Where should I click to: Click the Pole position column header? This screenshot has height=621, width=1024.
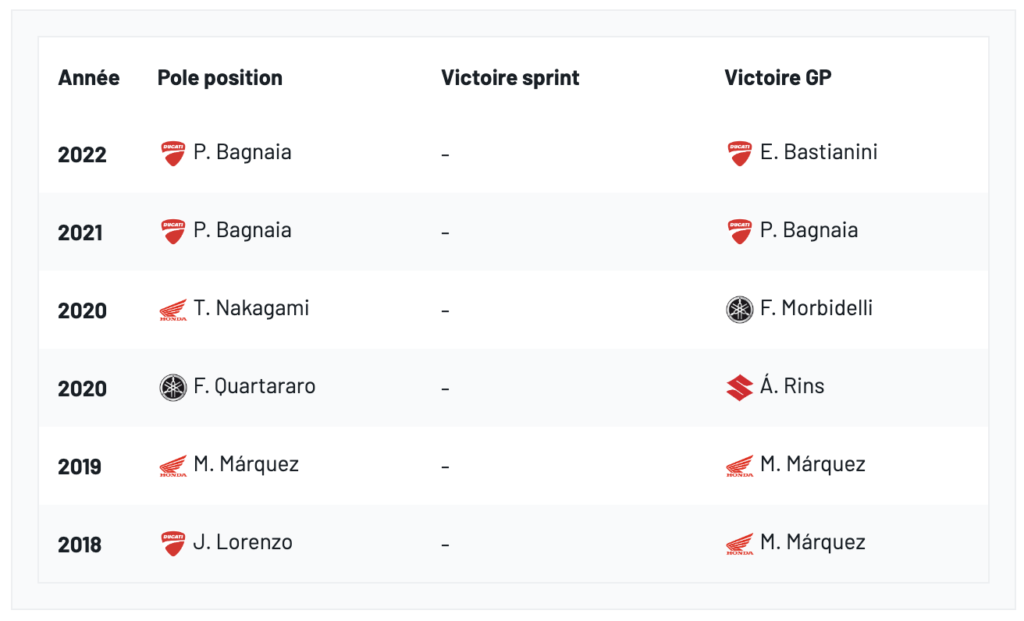[220, 78]
